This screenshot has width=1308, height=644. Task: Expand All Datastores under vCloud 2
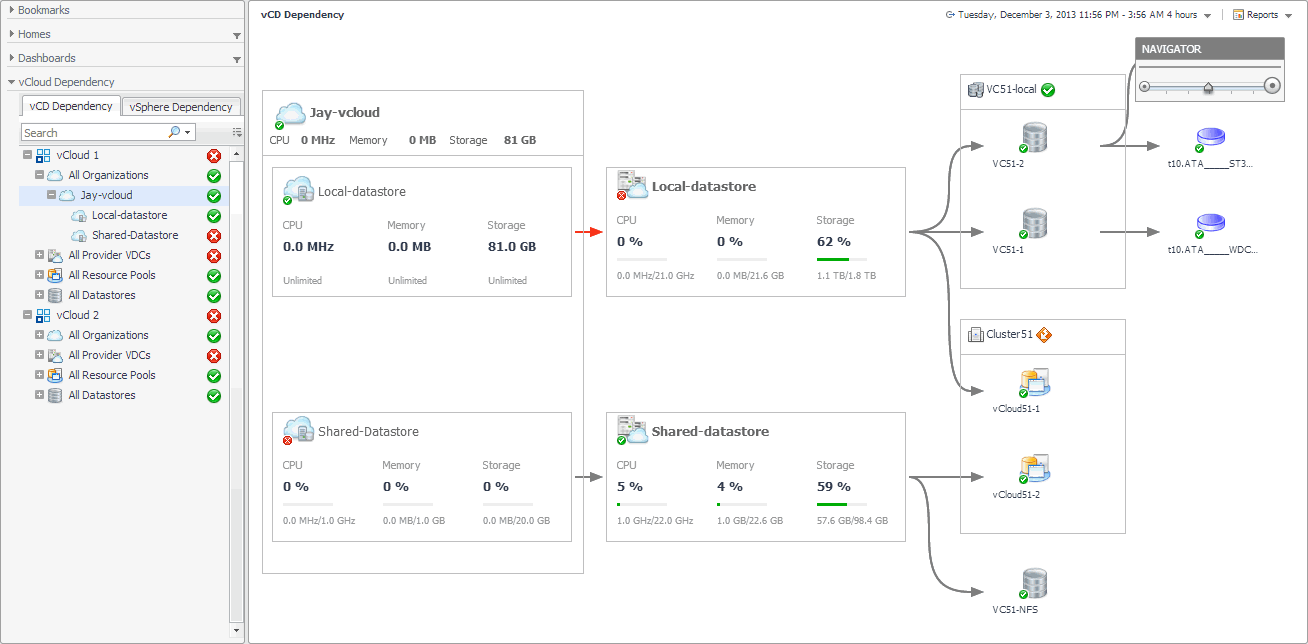tap(40, 395)
